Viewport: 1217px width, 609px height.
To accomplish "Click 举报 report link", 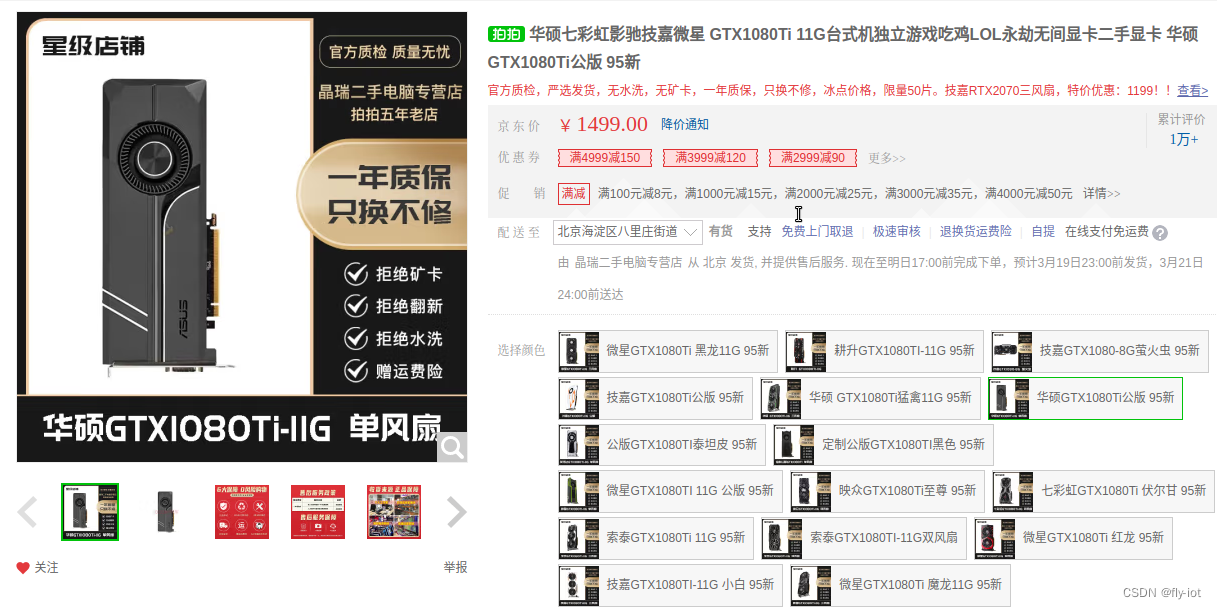I will pos(455,567).
